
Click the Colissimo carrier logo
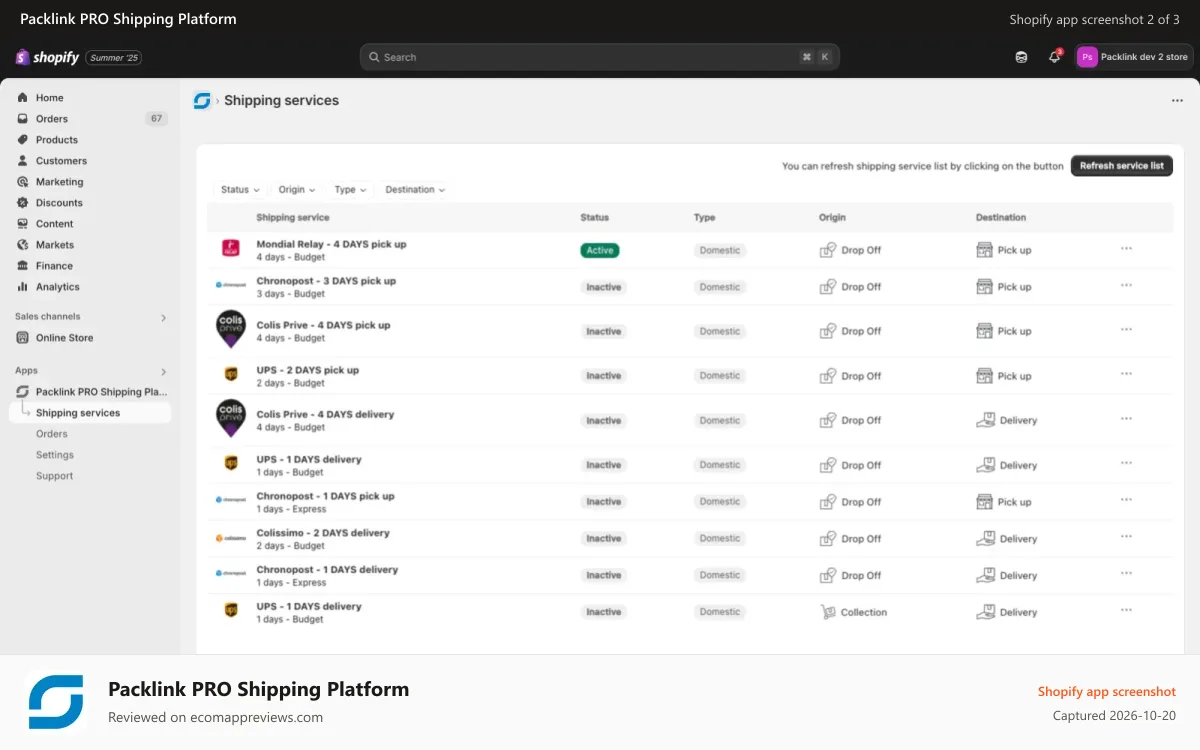pos(231,538)
